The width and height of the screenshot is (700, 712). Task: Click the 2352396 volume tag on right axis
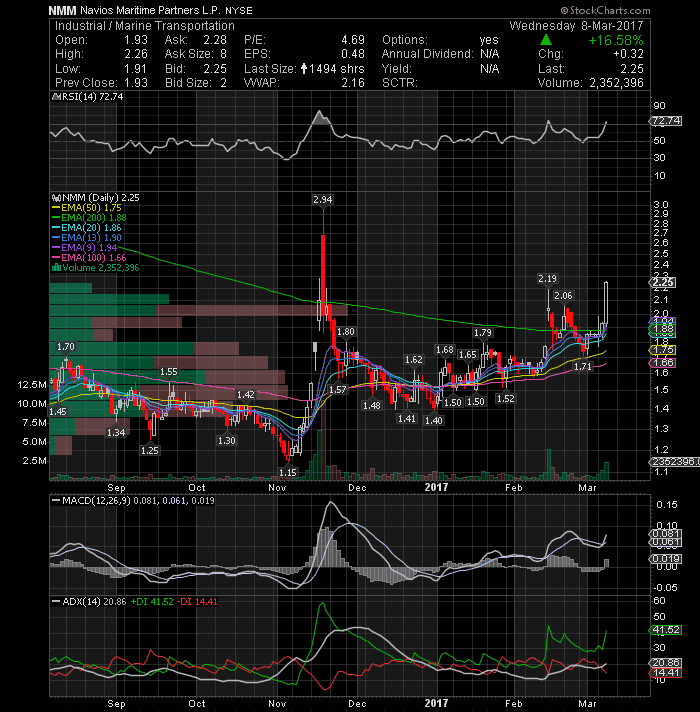point(674,461)
